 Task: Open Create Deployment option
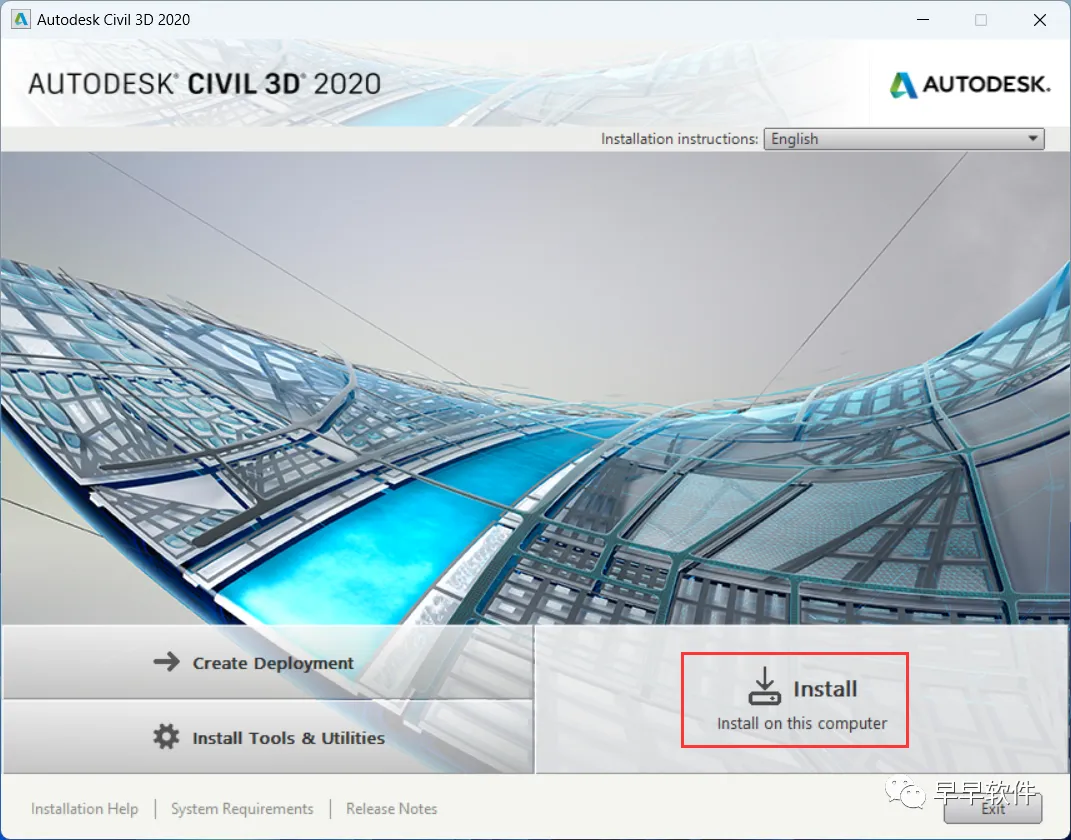(267, 662)
